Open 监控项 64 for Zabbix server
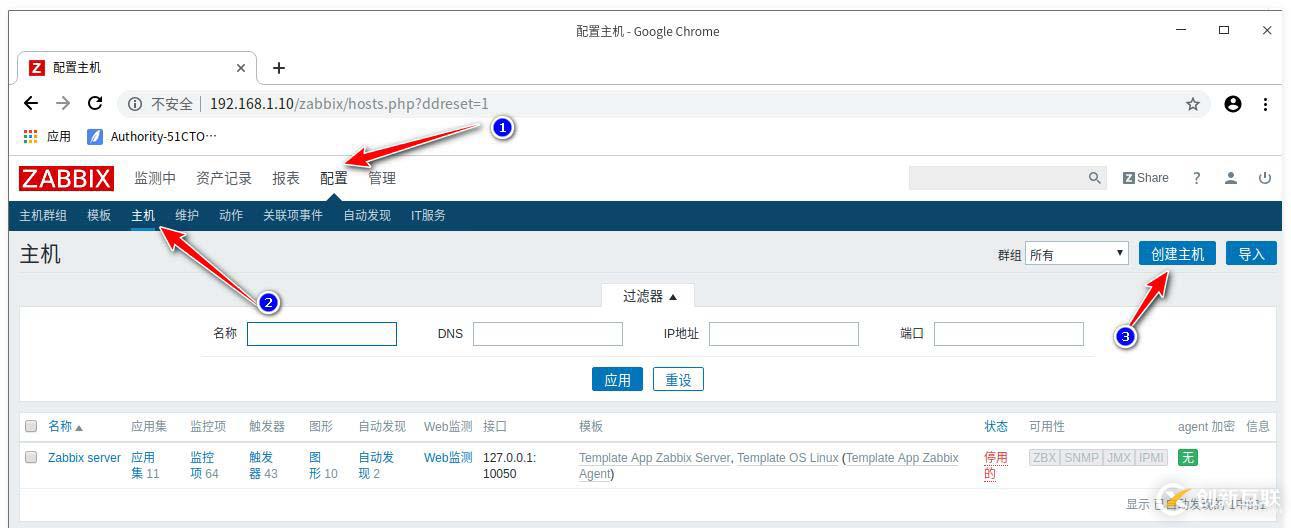Viewport: 1291px width, 528px height. [x=204, y=465]
